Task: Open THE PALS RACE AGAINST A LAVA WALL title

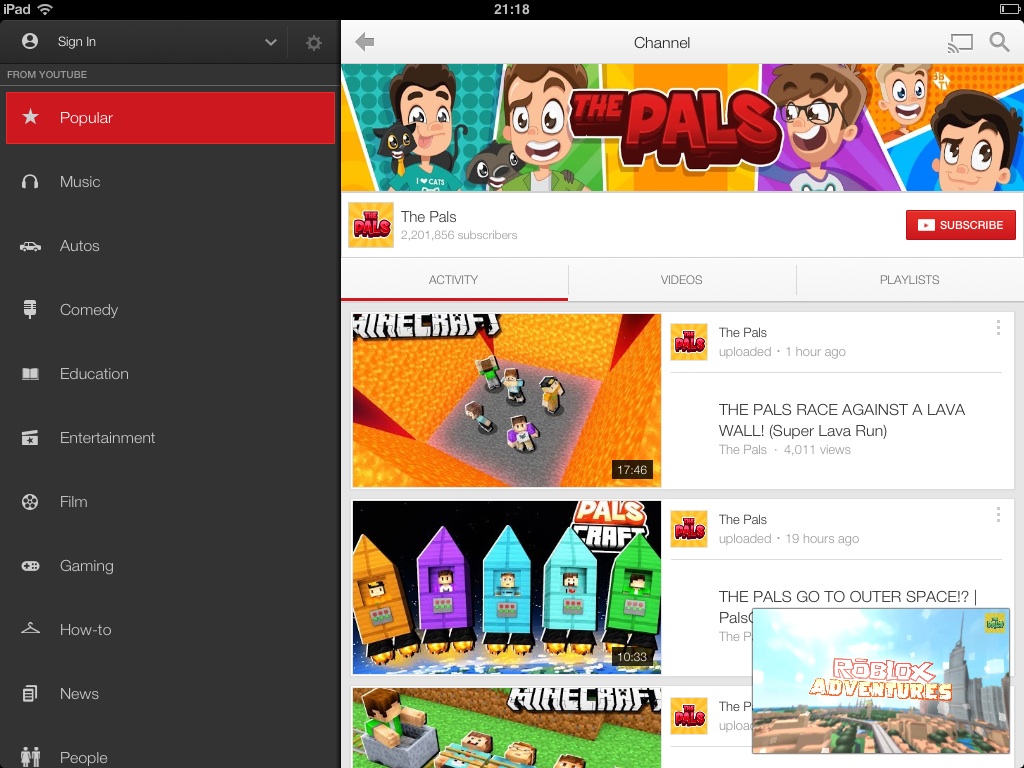Action: [x=841, y=420]
